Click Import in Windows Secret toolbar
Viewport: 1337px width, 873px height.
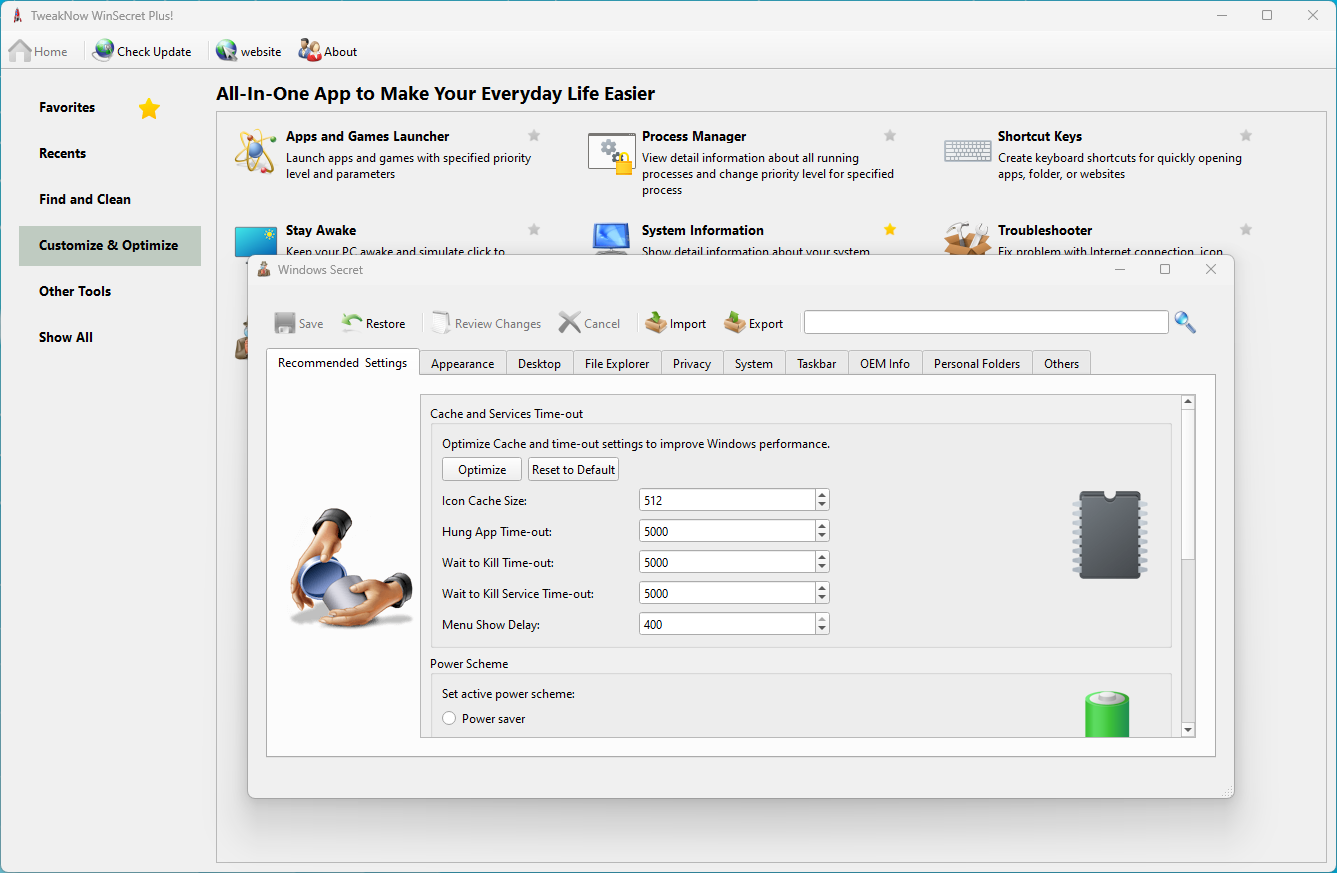(676, 323)
